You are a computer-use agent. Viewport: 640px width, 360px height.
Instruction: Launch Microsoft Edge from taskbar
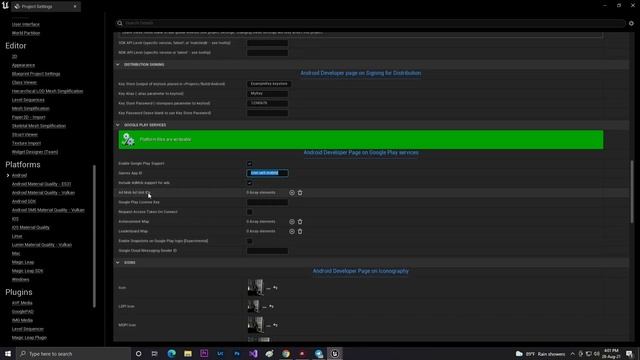171,353
